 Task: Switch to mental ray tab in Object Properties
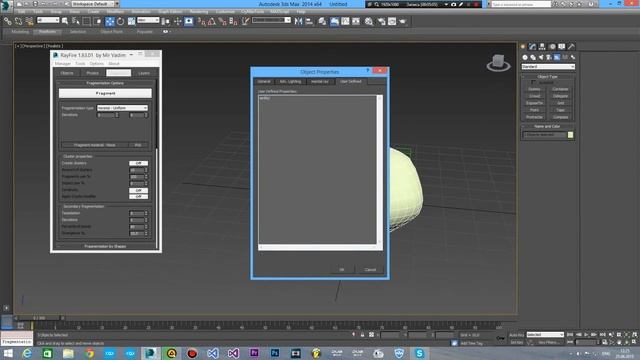(x=320, y=82)
